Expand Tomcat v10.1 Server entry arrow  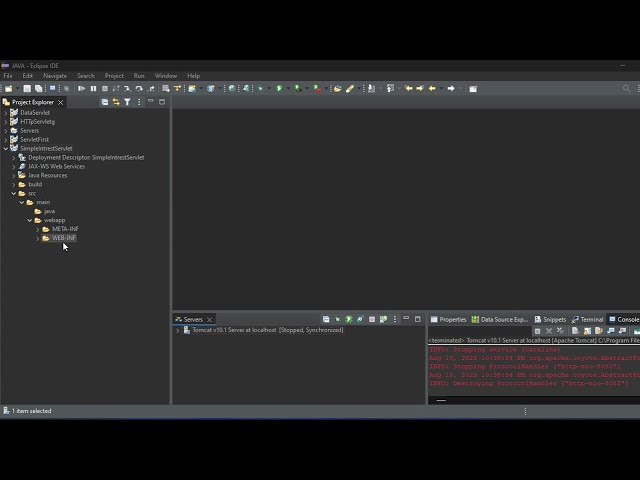point(178,330)
